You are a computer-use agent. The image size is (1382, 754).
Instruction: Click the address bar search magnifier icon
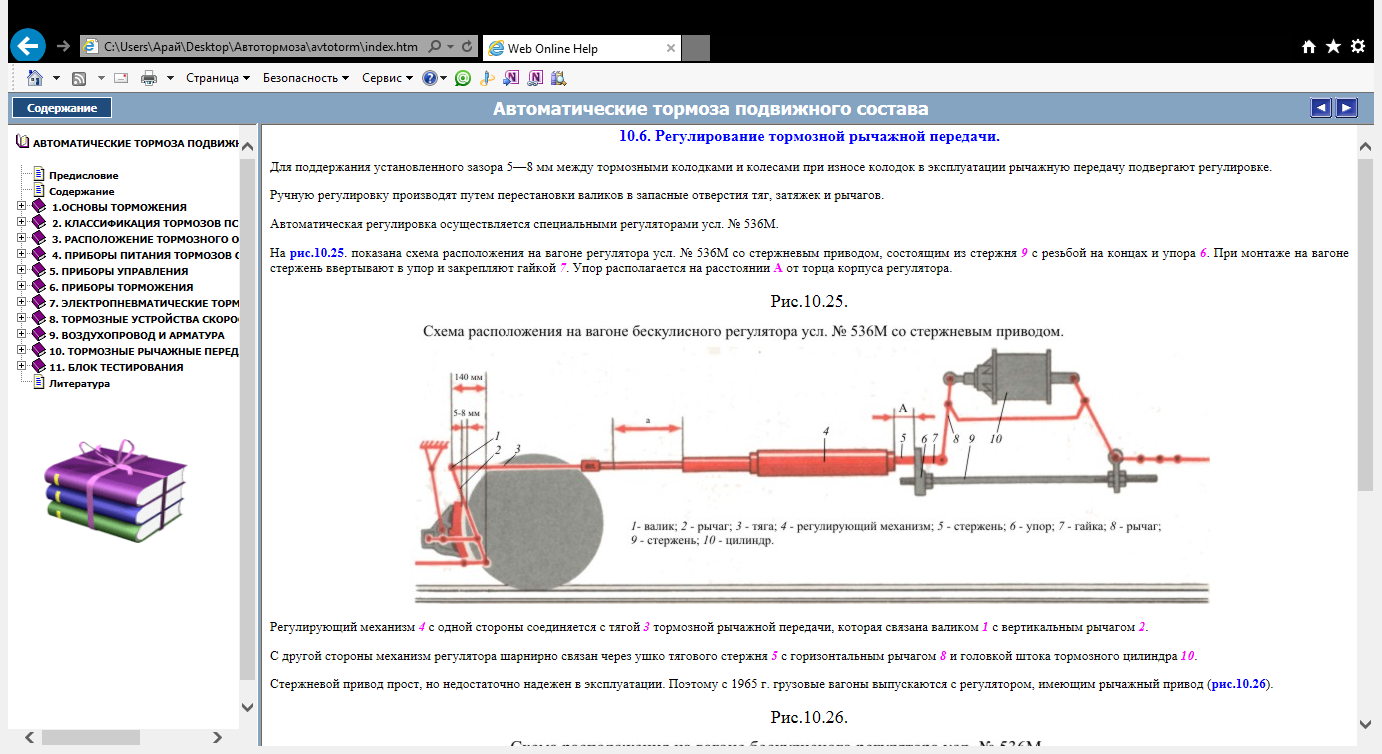coord(435,47)
